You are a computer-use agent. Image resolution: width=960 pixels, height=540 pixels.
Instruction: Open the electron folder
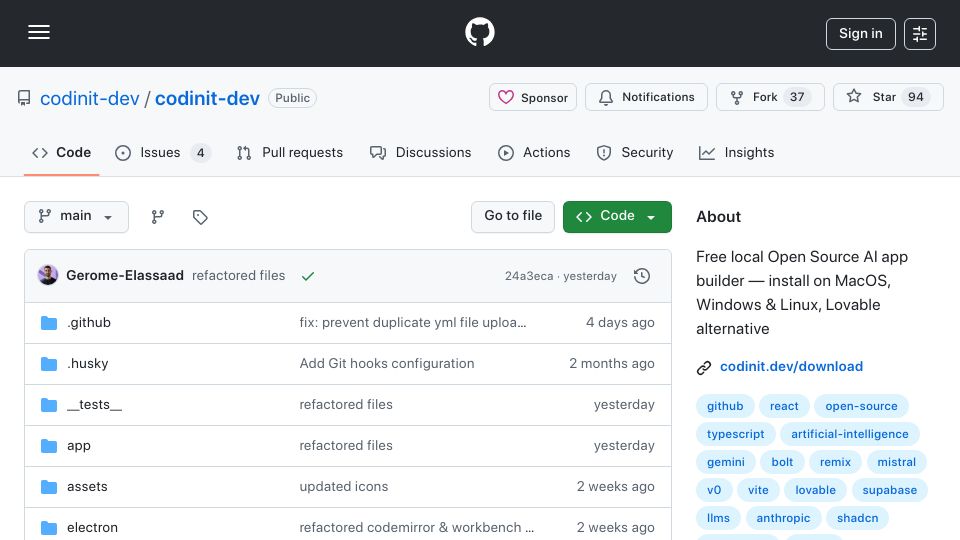tap(92, 528)
